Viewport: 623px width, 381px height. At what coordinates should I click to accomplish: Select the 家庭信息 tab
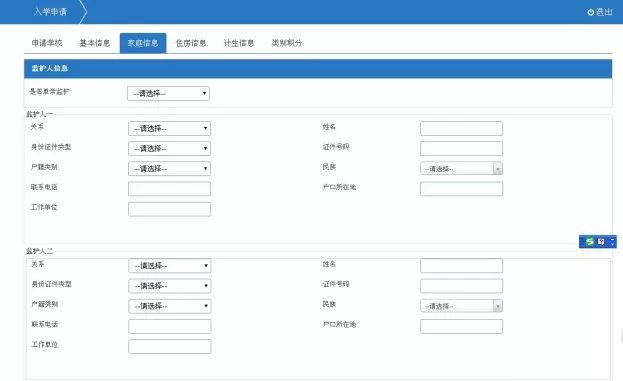(x=143, y=43)
